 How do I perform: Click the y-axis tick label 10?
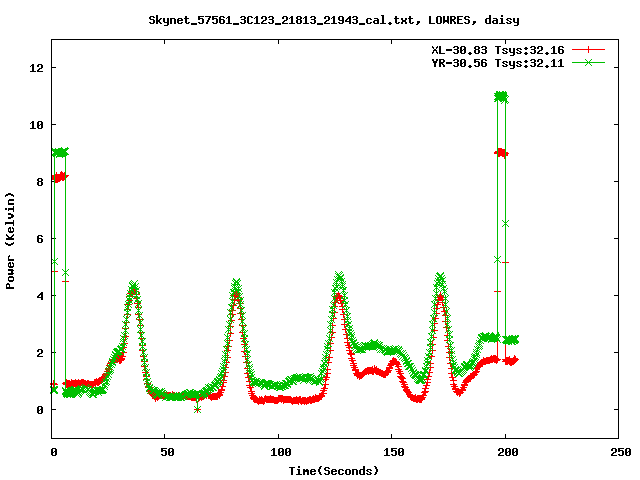click(x=36, y=125)
